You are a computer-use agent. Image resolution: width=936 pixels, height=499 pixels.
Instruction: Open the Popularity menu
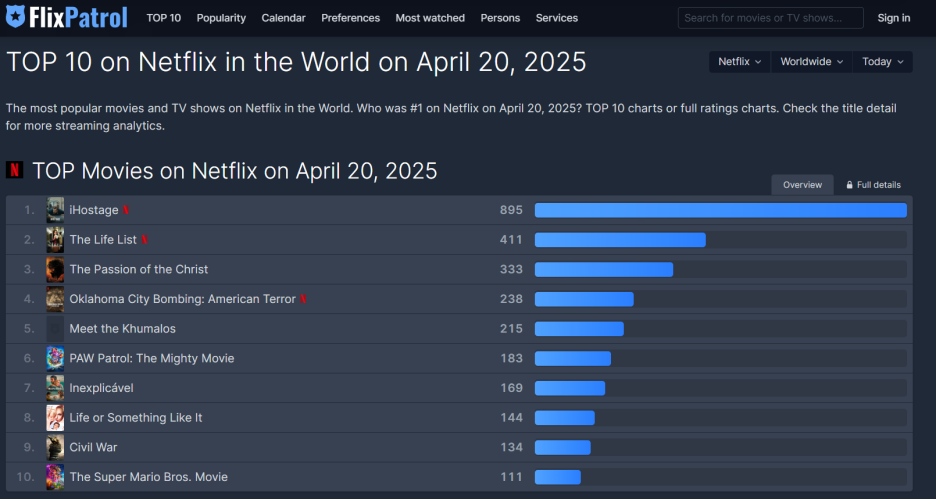(x=221, y=18)
